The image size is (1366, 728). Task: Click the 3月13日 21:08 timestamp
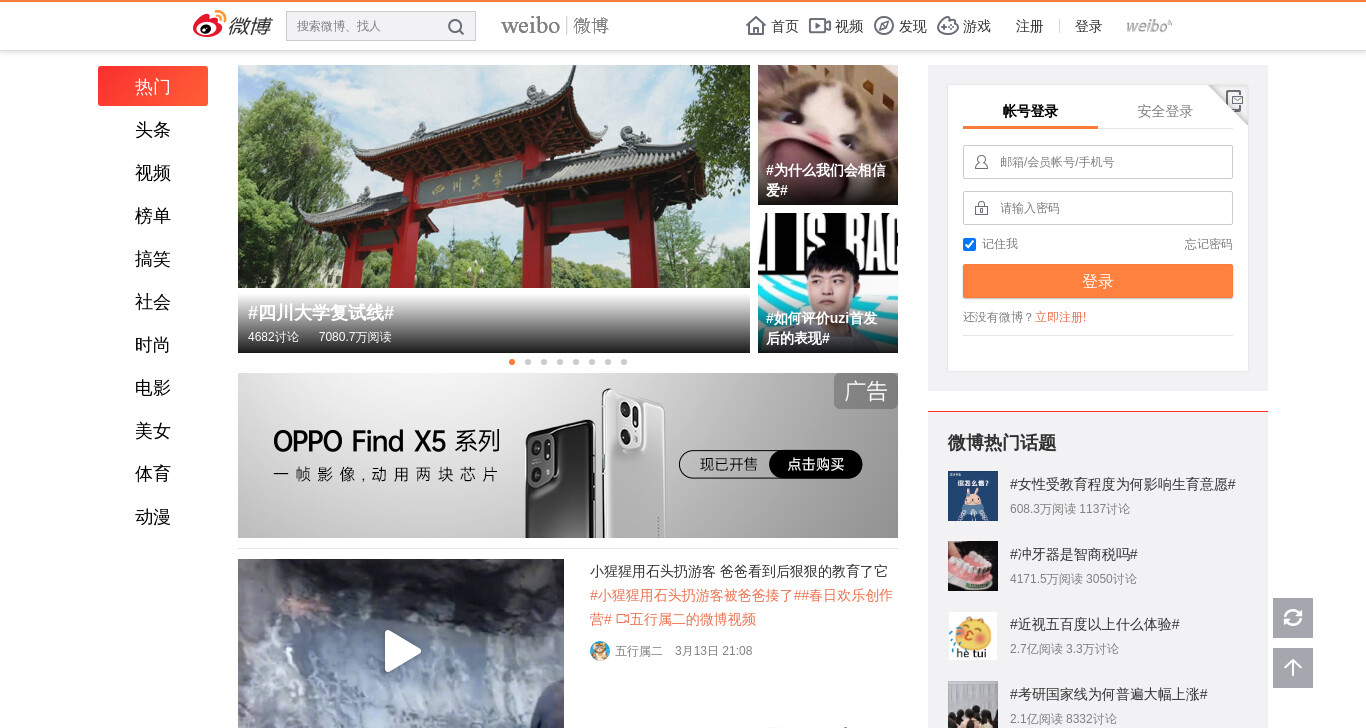(713, 651)
